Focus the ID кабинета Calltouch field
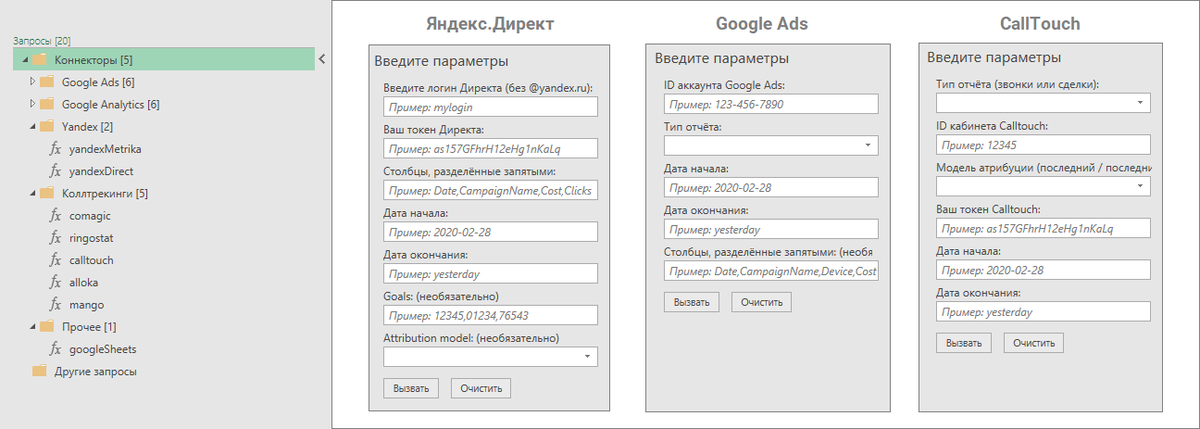 coord(1043,145)
